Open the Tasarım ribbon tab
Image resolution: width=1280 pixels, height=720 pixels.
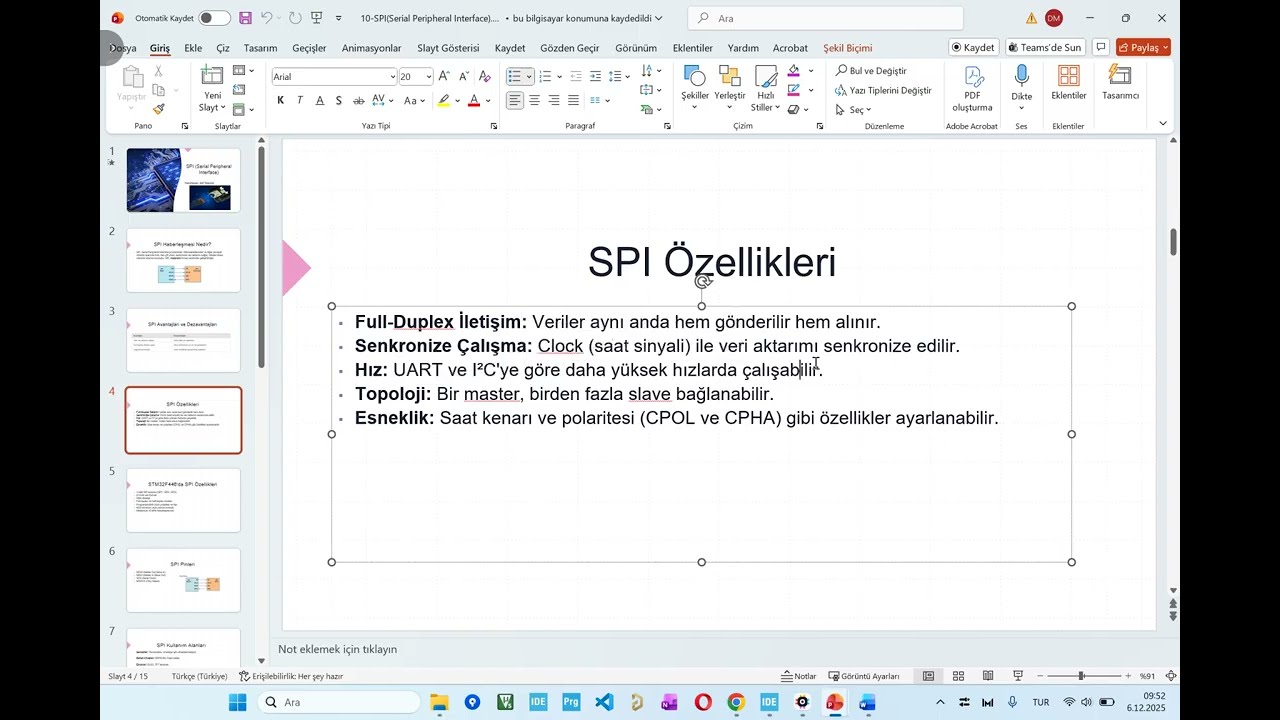(x=260, y=48)
